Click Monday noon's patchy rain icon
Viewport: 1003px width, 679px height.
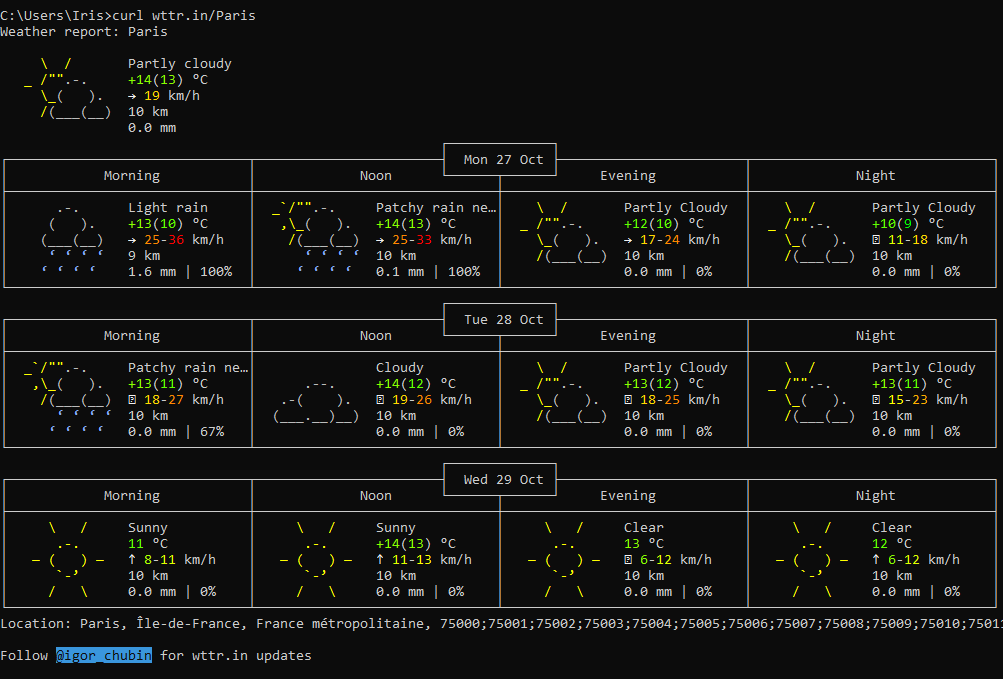point(316,239)
